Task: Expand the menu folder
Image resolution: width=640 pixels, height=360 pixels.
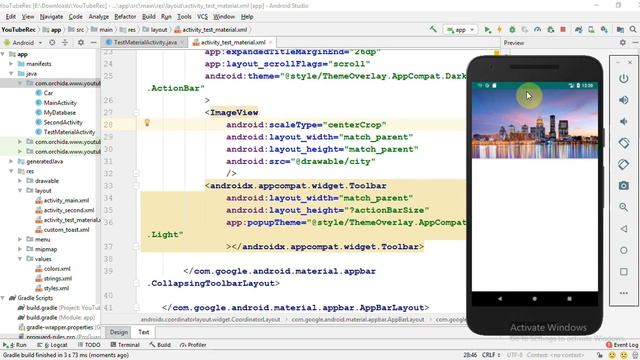Action: click(20, 239)
